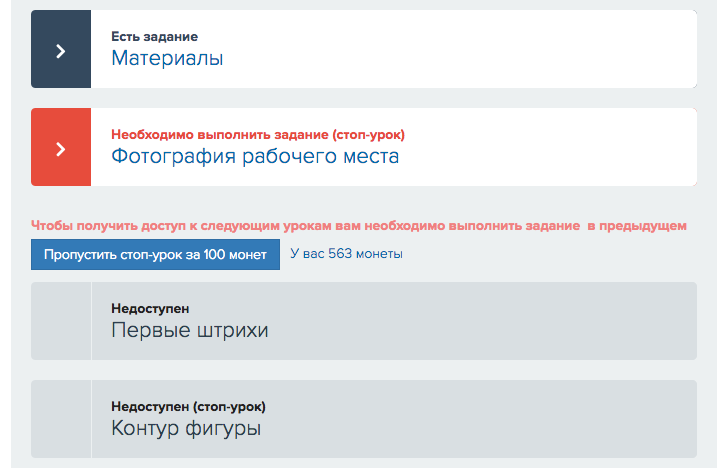
Task: Click the 'Есть задание' status label
Action: point(154,37)
